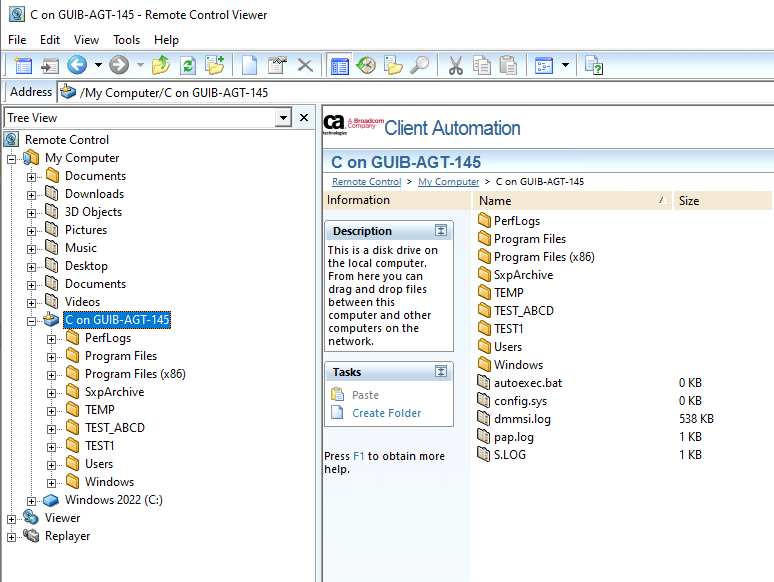Click the Name column header
774x582 pixels.
tap(495, 201)
